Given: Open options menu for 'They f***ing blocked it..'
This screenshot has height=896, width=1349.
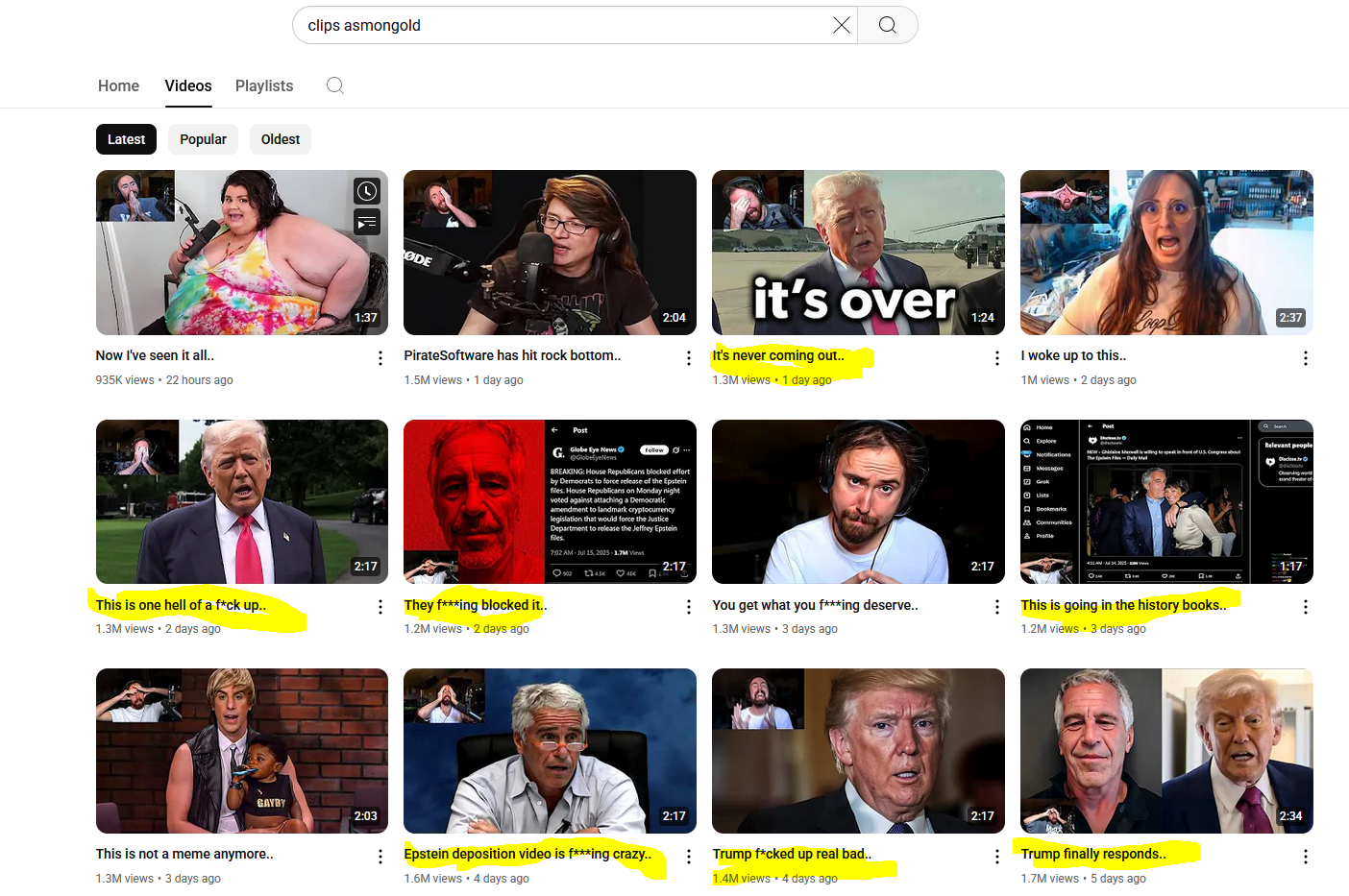Looking at the screenshot, I should (x=689, y=607).
